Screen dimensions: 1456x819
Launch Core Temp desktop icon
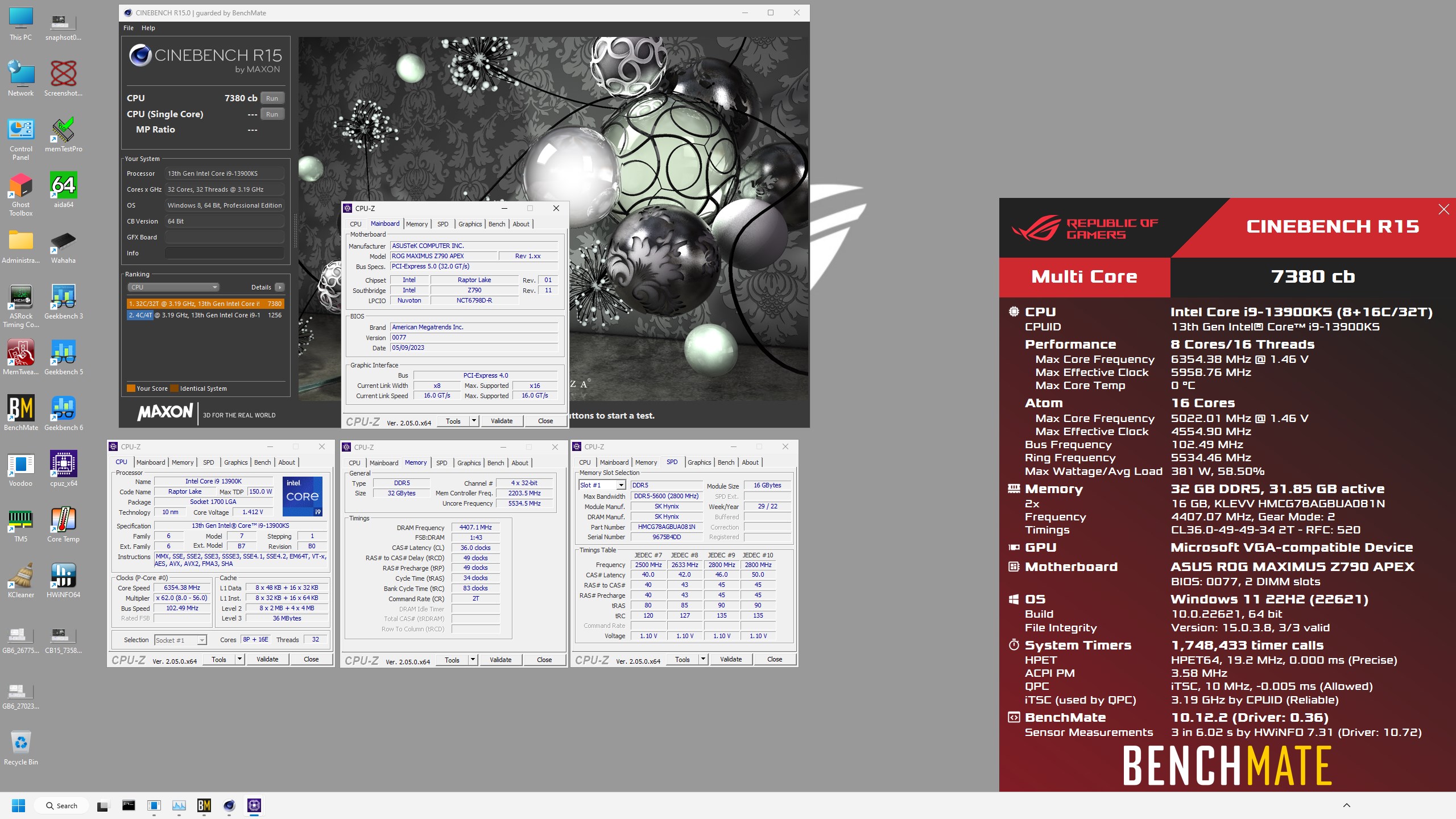(x=63, y=525)
